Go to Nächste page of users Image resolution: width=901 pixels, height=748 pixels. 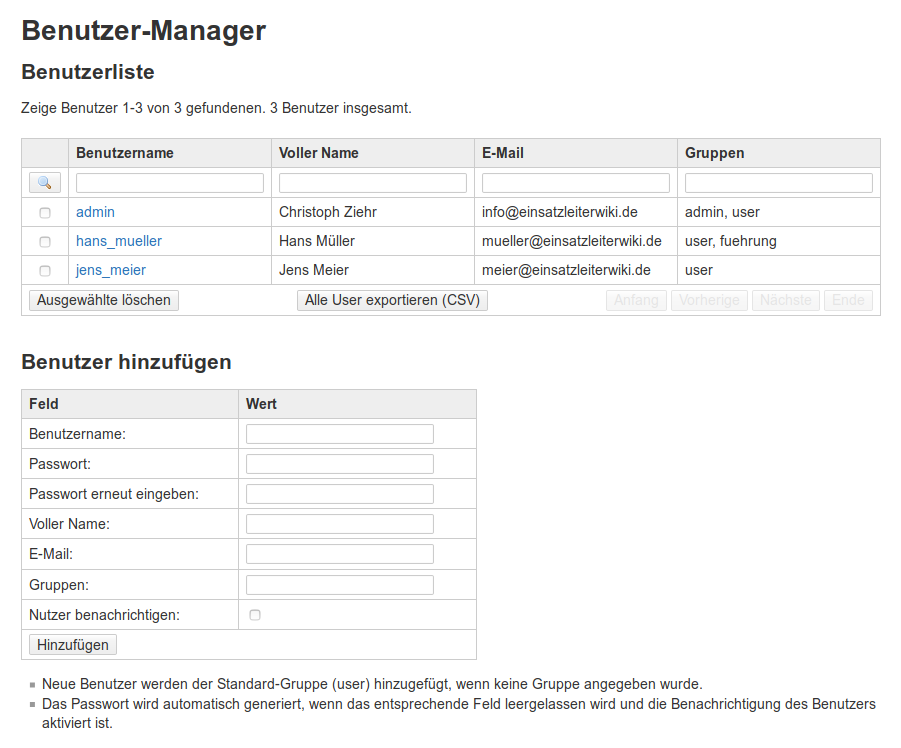tap(786, 300)
